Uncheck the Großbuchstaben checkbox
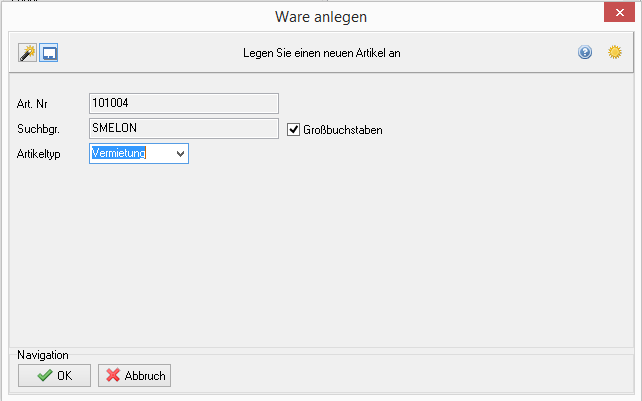 click(x=293, y=129)
